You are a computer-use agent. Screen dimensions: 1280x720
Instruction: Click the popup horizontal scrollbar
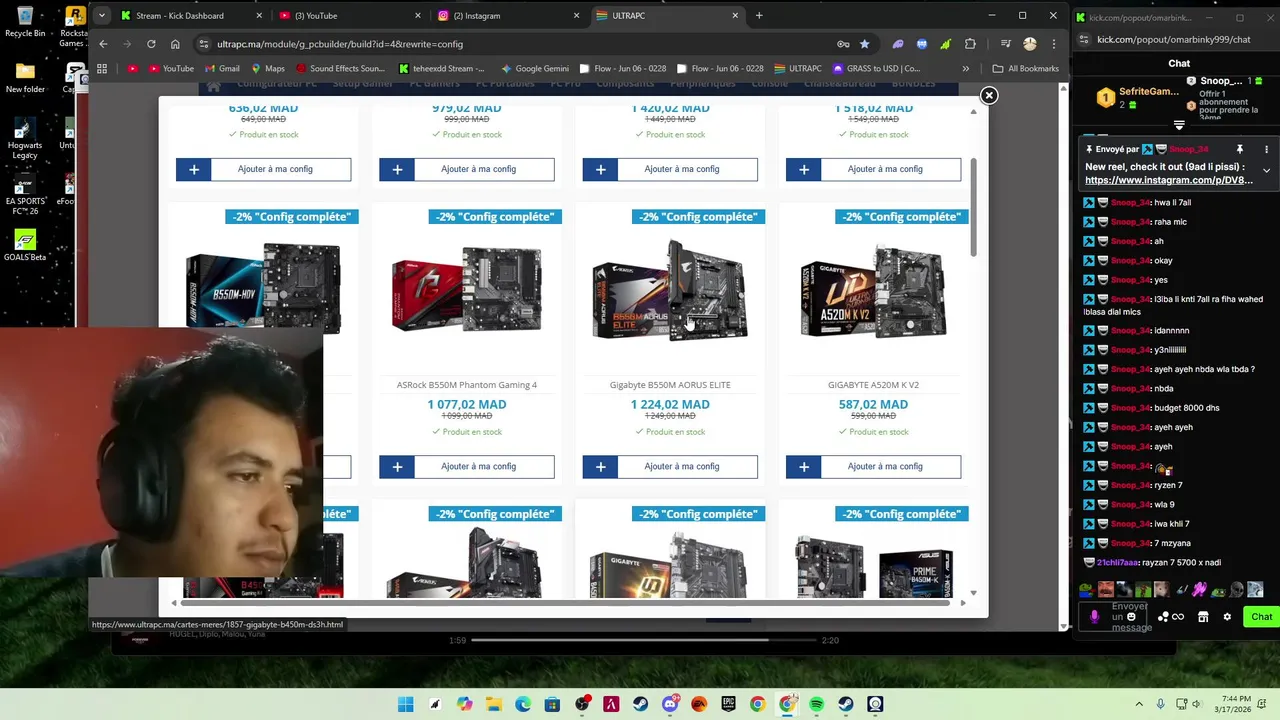tap(565, 602)
